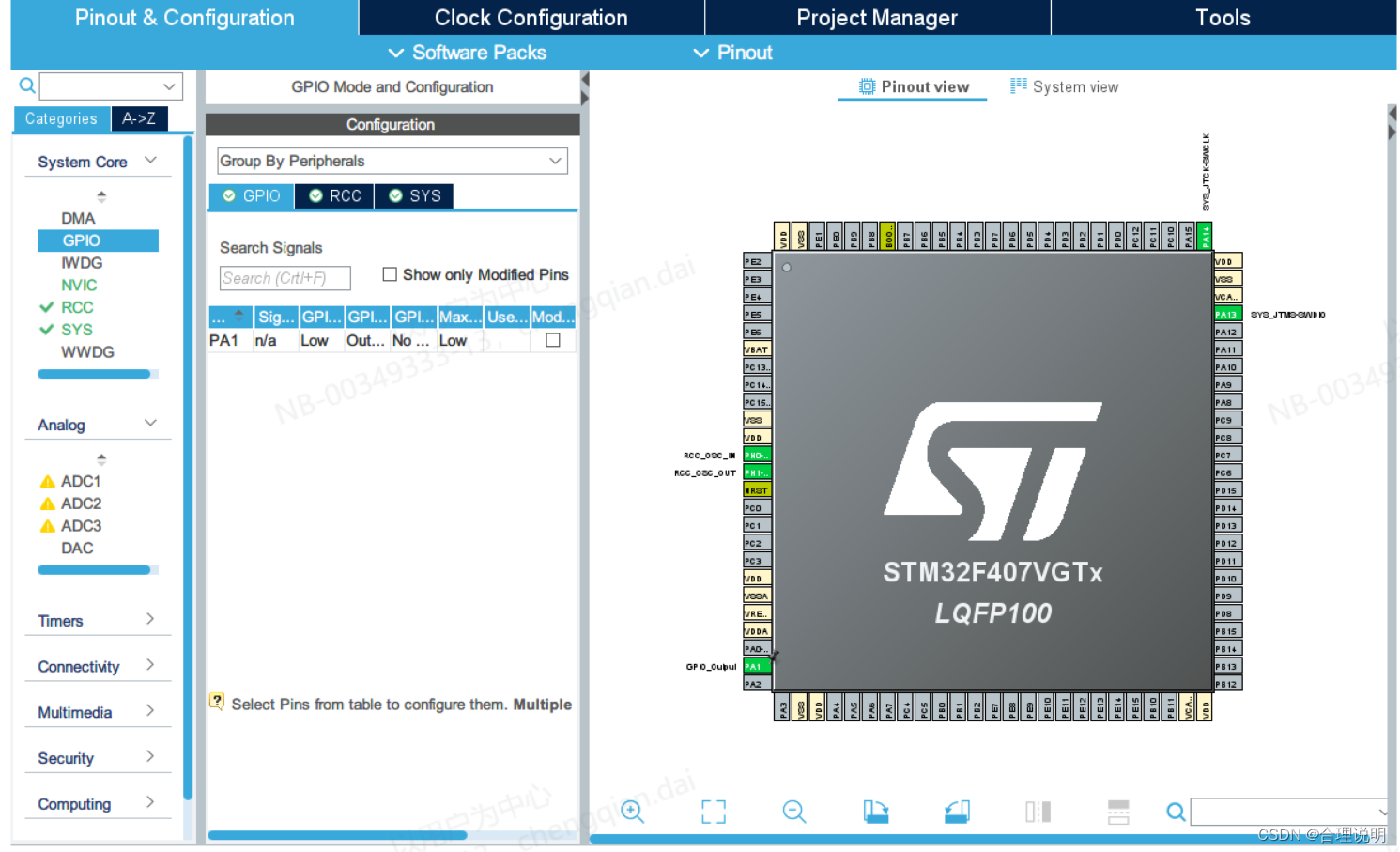Open IWDG under System Core
Image resolution: width=1400 pixels, height=852 pixels.
82,263
